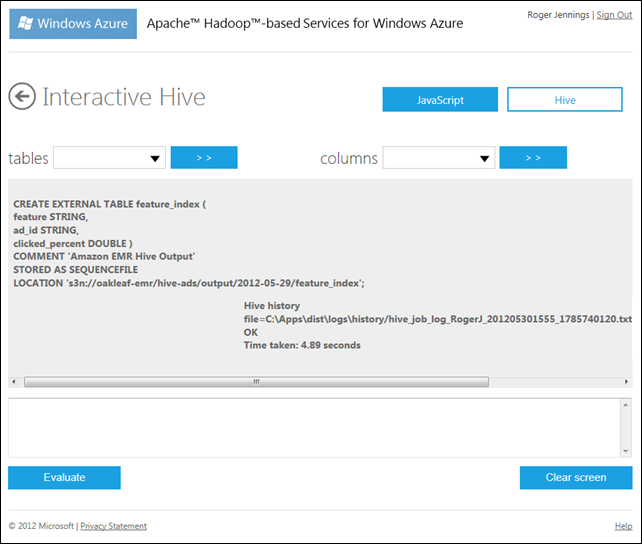This screenshot has width=642, height=544.
Task: Click the Evaluate button
Action: (64, 477)
